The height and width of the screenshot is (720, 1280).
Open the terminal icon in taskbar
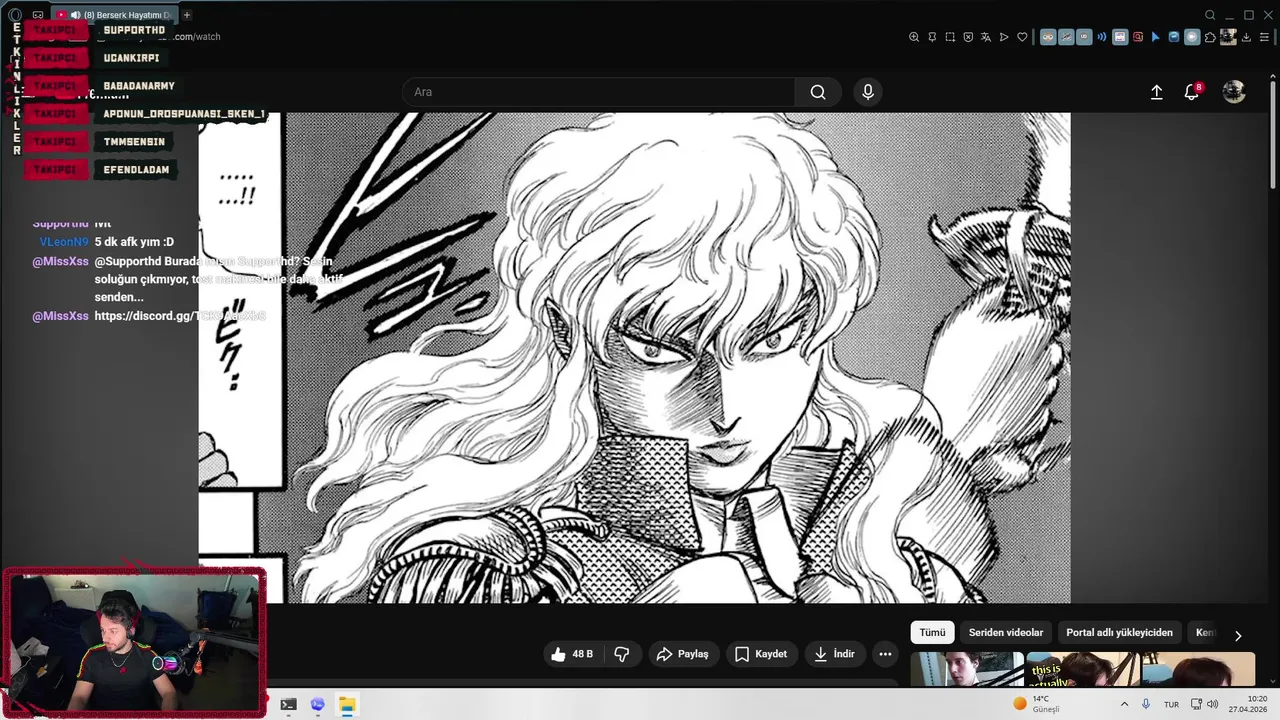pos(288,704)
